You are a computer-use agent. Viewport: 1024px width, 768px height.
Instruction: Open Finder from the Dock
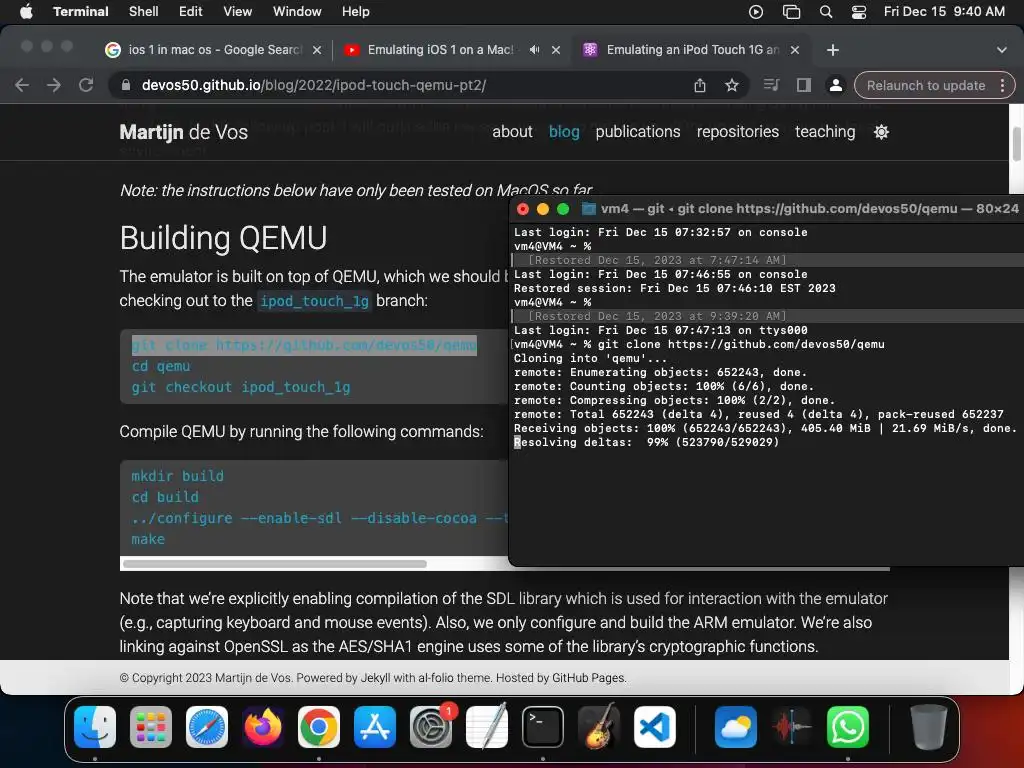(95, 727)
